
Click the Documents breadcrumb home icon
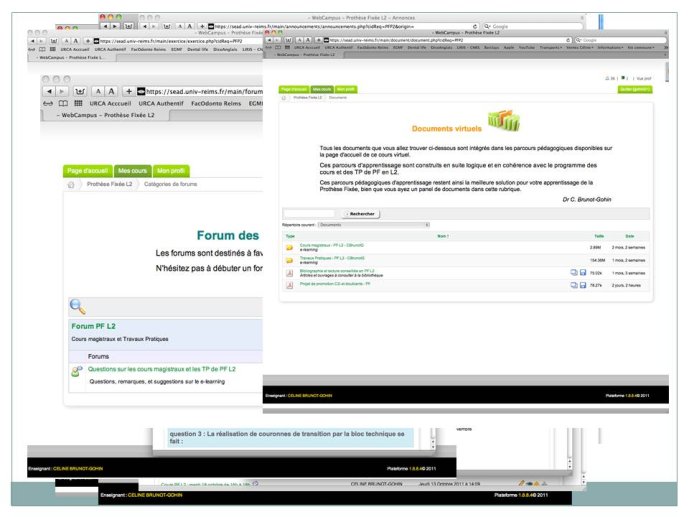(284, 98)
